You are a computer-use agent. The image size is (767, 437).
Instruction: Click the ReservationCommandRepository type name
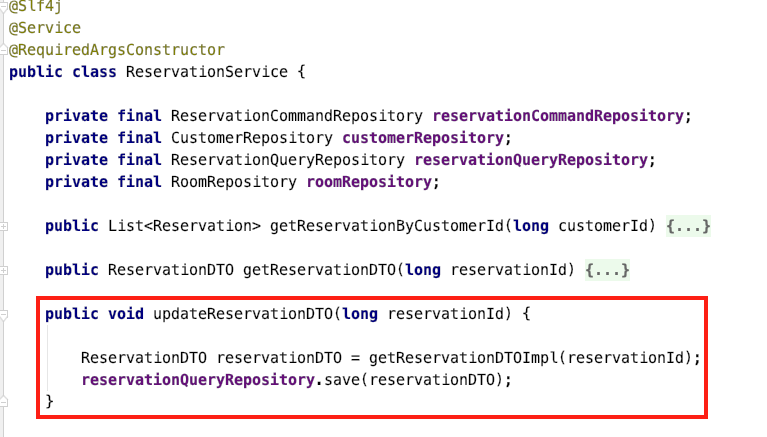click(296, 116)
